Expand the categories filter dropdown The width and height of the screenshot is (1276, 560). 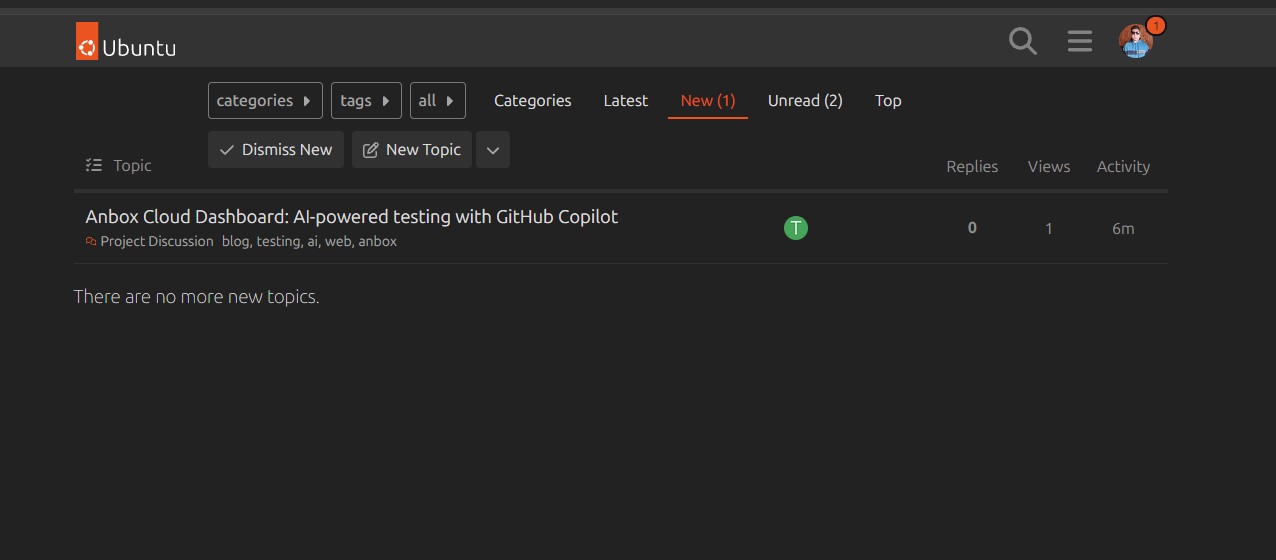265,101
